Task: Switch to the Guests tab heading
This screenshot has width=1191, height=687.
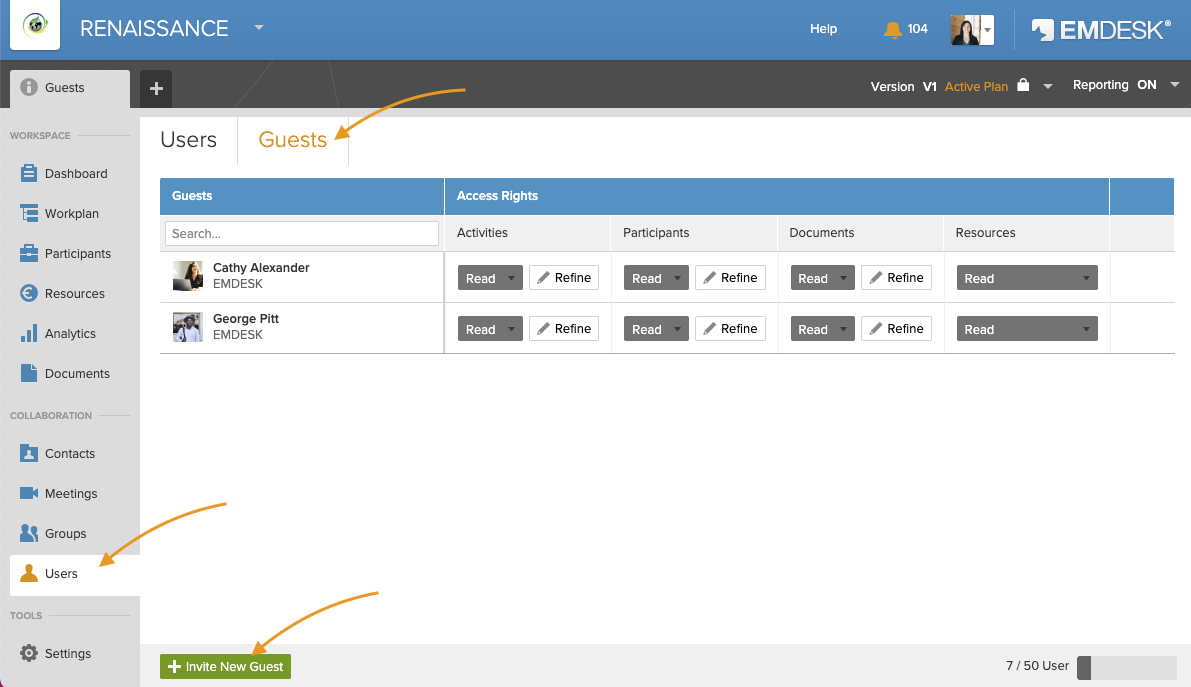Action: (292, 140)
